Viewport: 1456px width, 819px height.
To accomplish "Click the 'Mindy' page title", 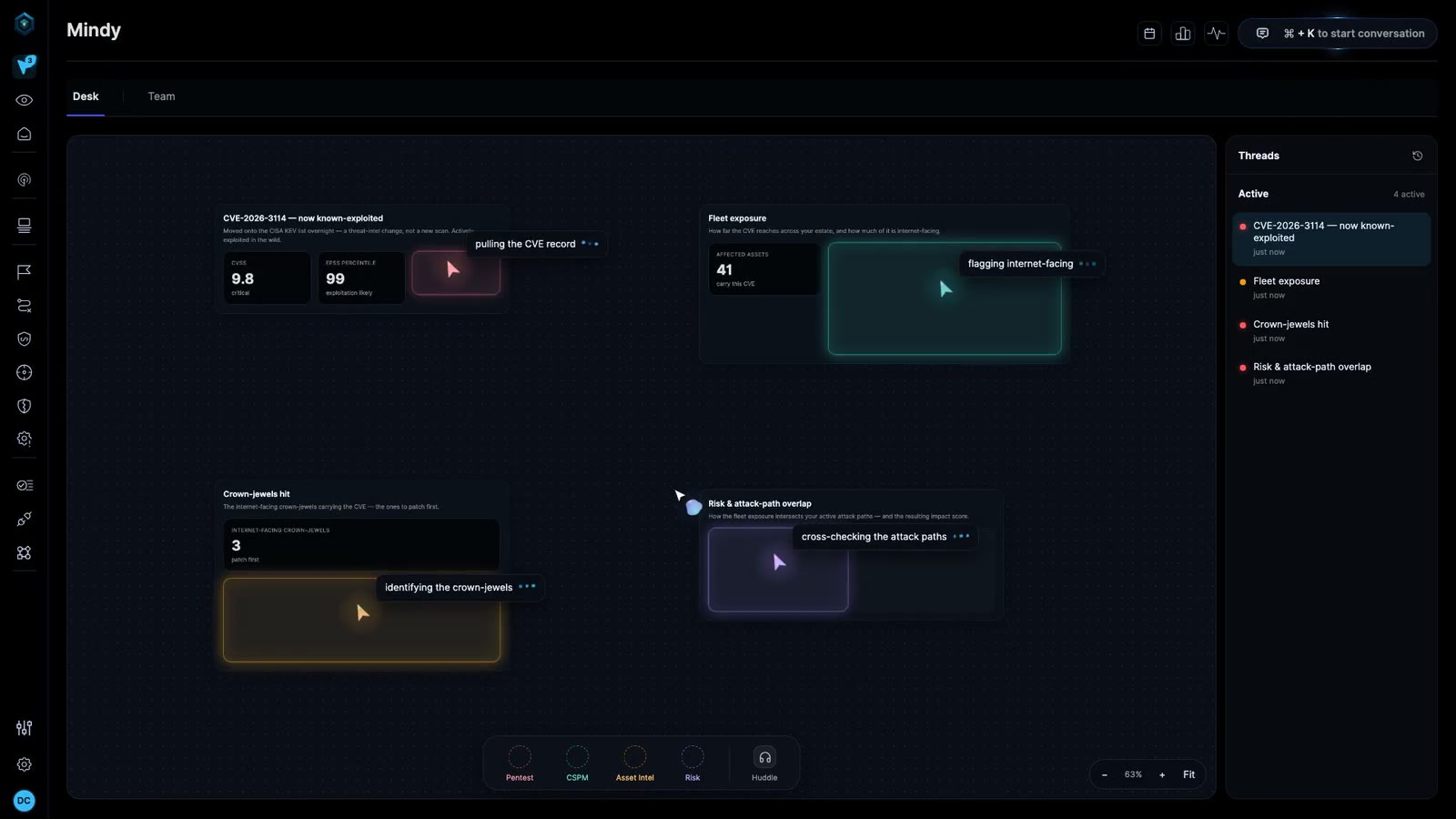I will click(94, 30).
